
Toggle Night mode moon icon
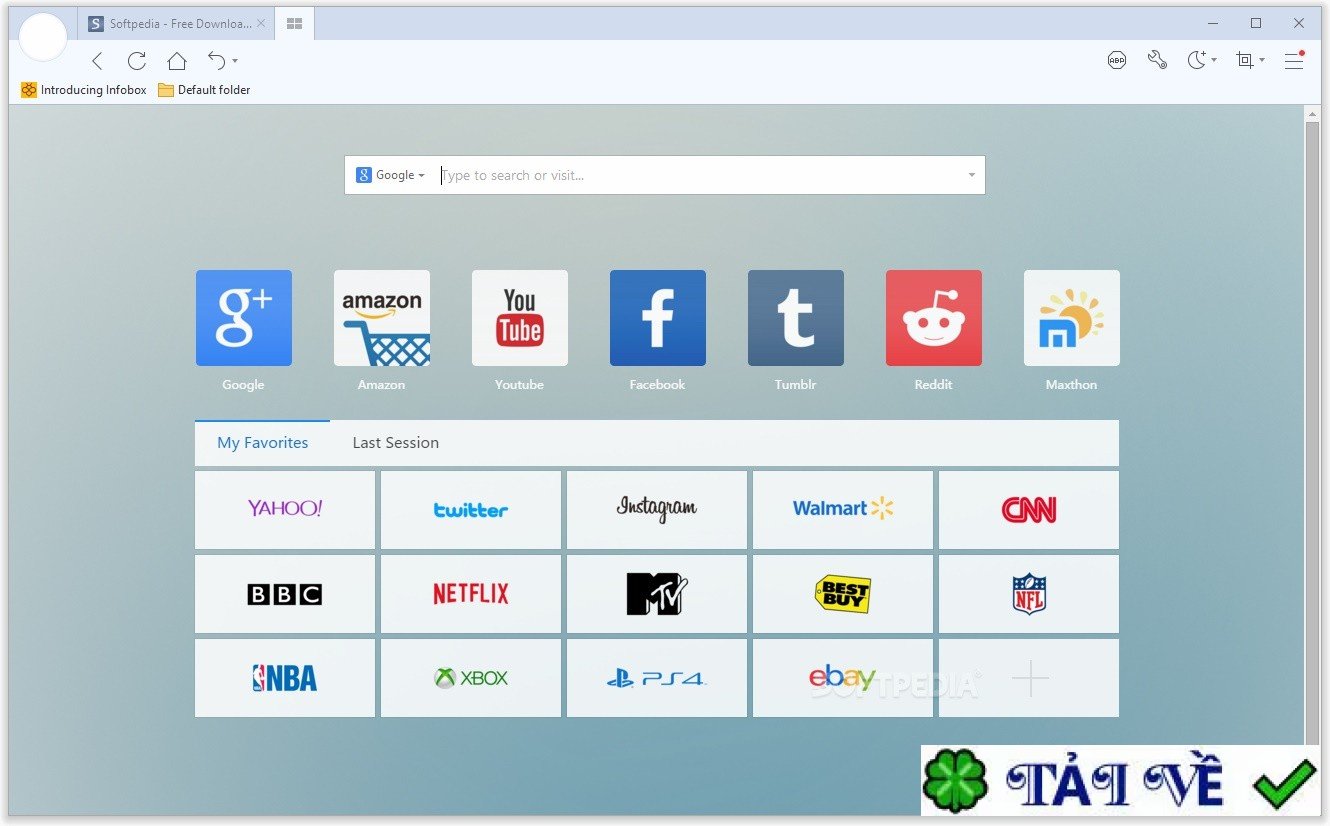tap(1196, 61)
